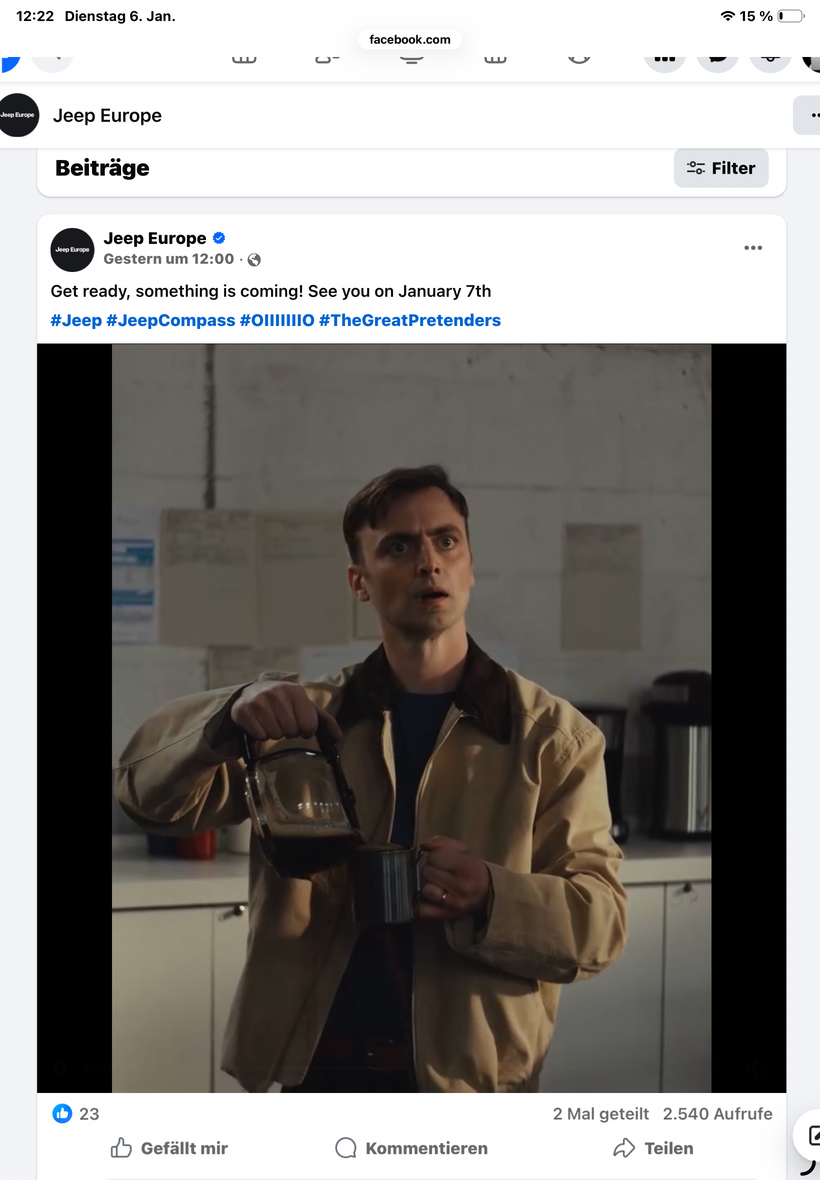The height and width of the screenshot is (1180, 820).
Task: Open the three-dot post options menu
Action: pyautogui.click(x=753, y=248)
